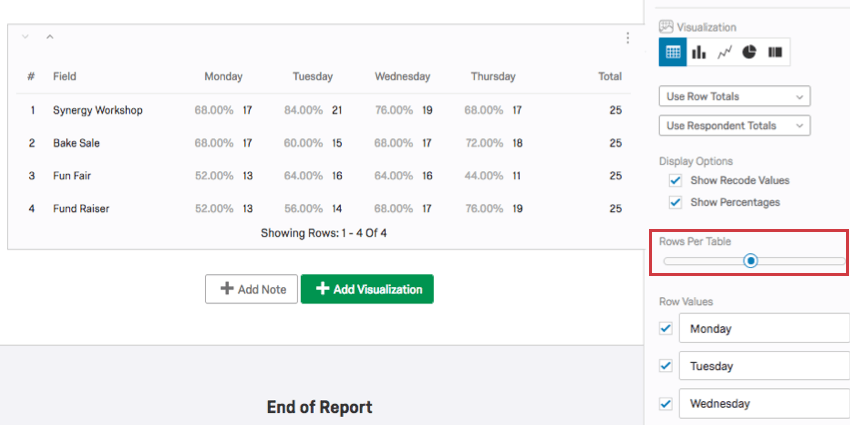Move visualization down with chevron arrow

pos(25,37)
